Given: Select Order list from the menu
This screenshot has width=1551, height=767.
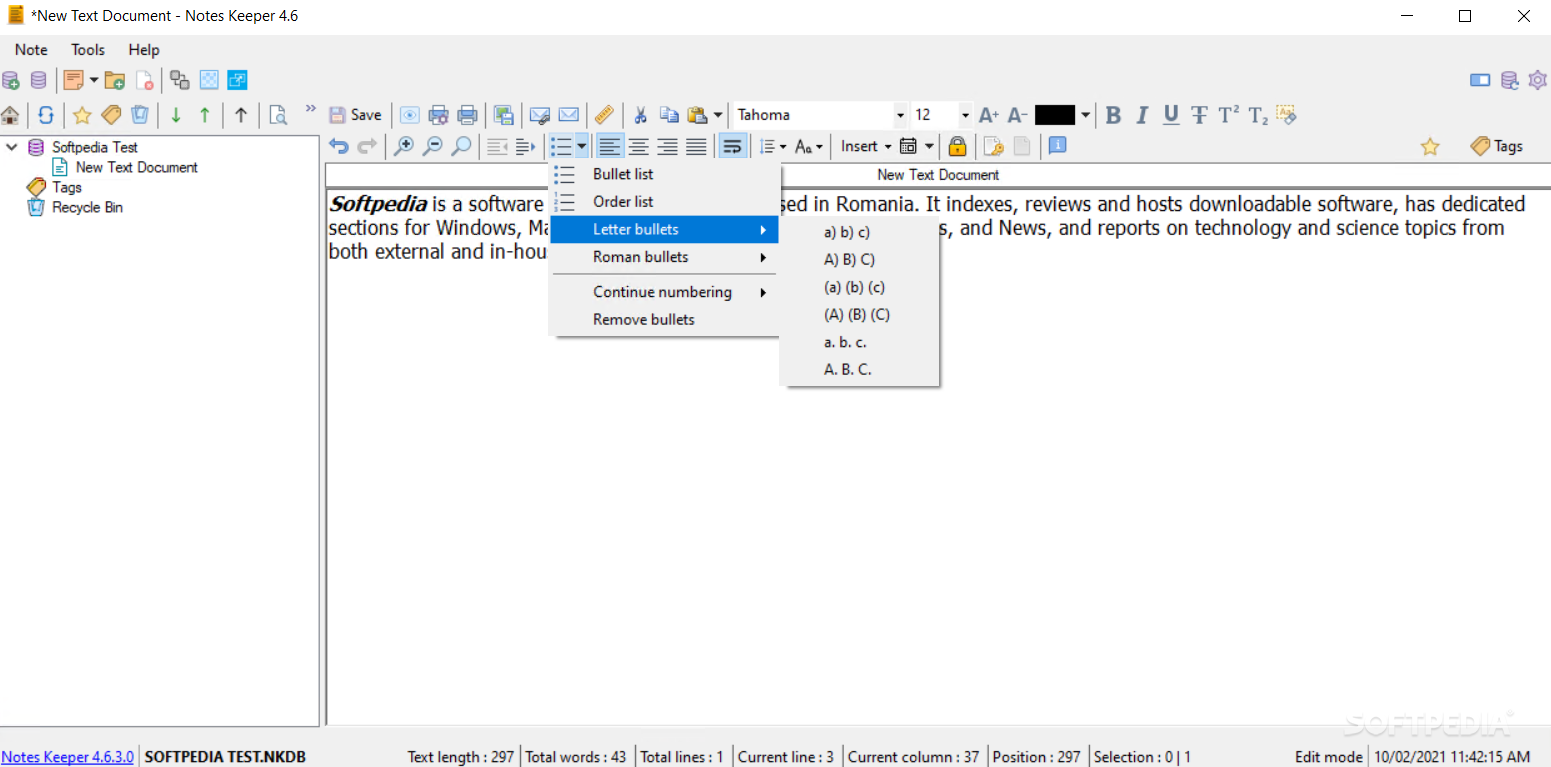Looking at the screenshot, I should [665, 202].
